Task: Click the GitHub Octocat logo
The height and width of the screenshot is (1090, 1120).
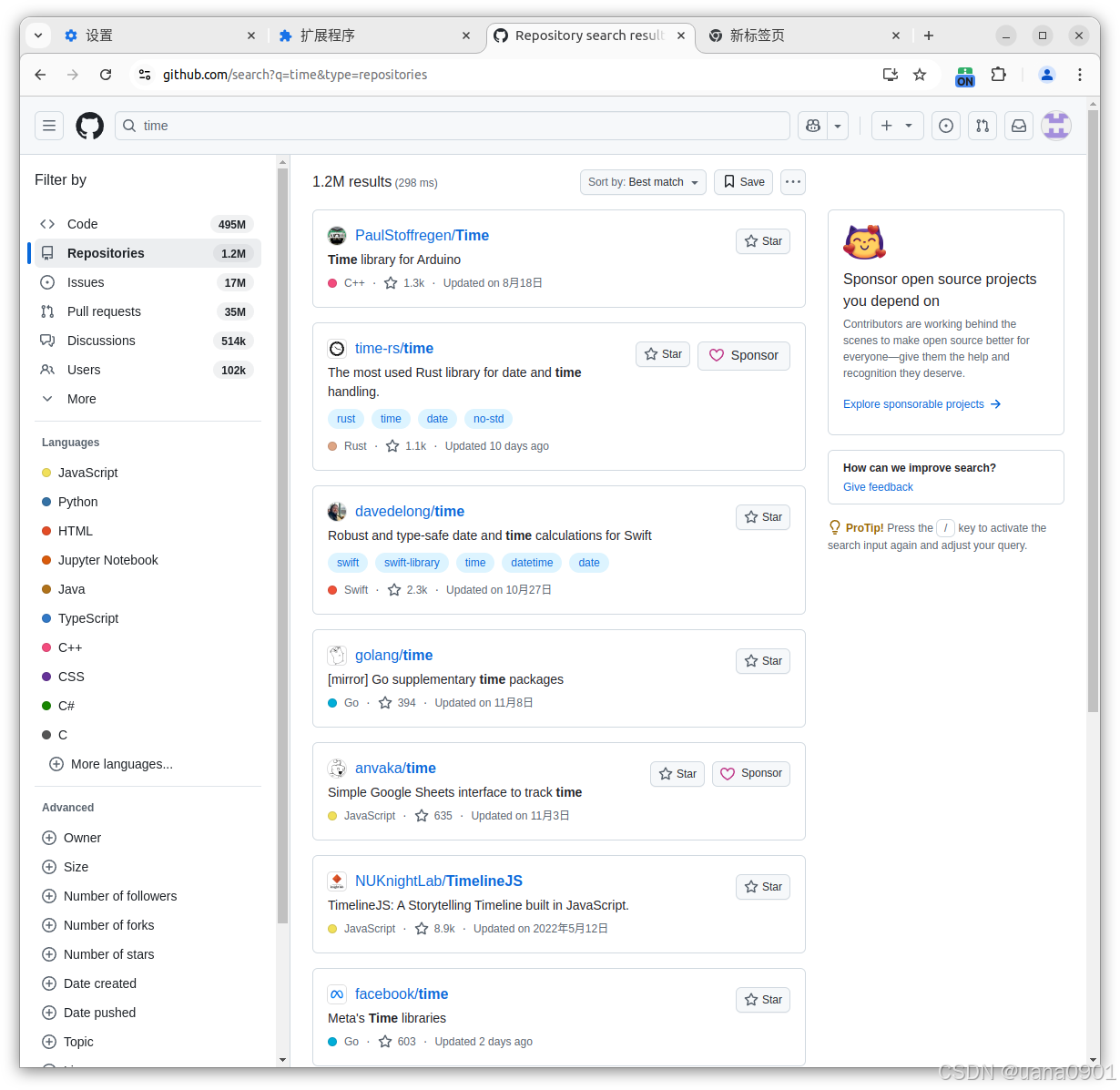Action: coord(89,126)
